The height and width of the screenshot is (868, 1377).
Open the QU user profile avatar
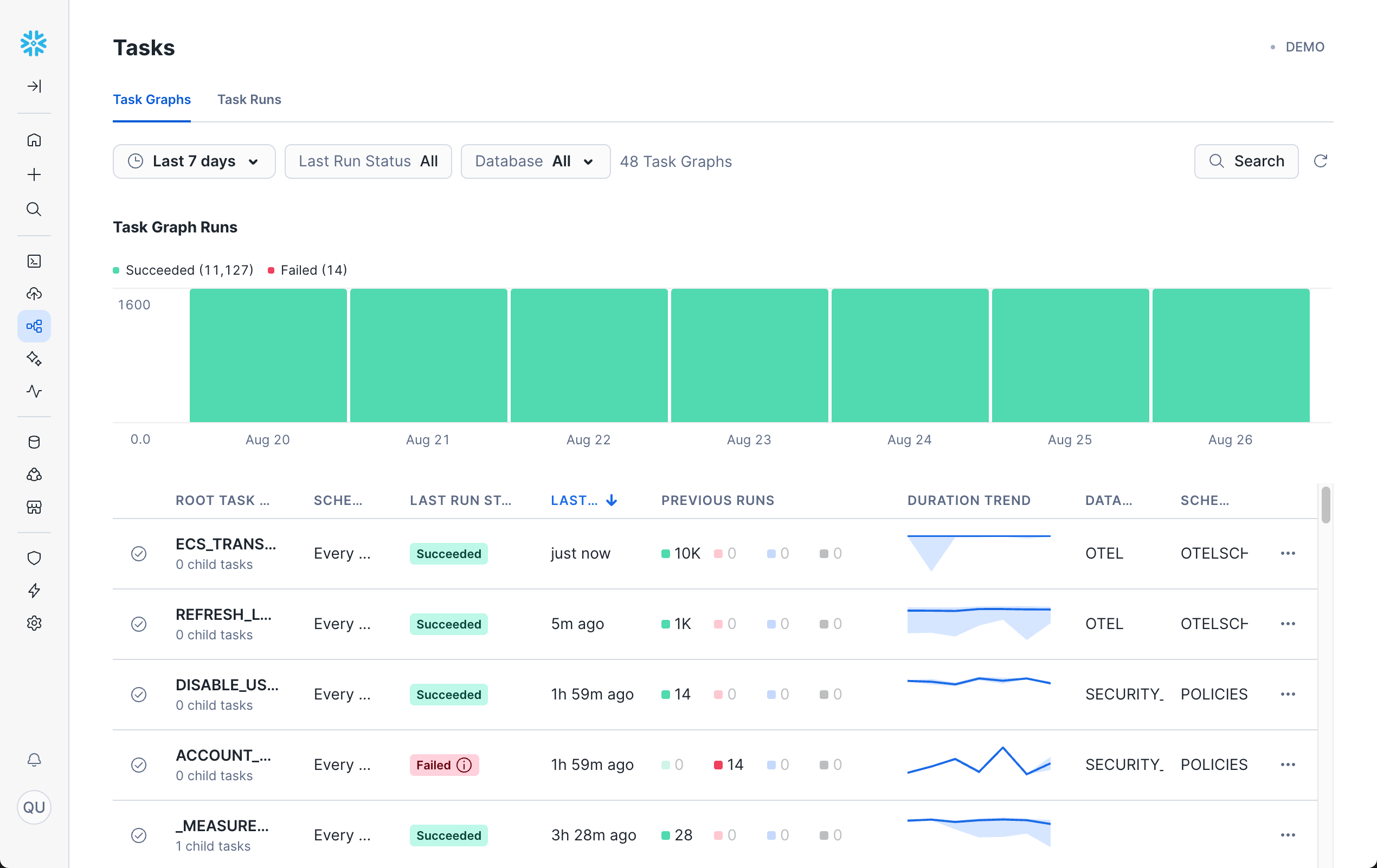[34, 807]
